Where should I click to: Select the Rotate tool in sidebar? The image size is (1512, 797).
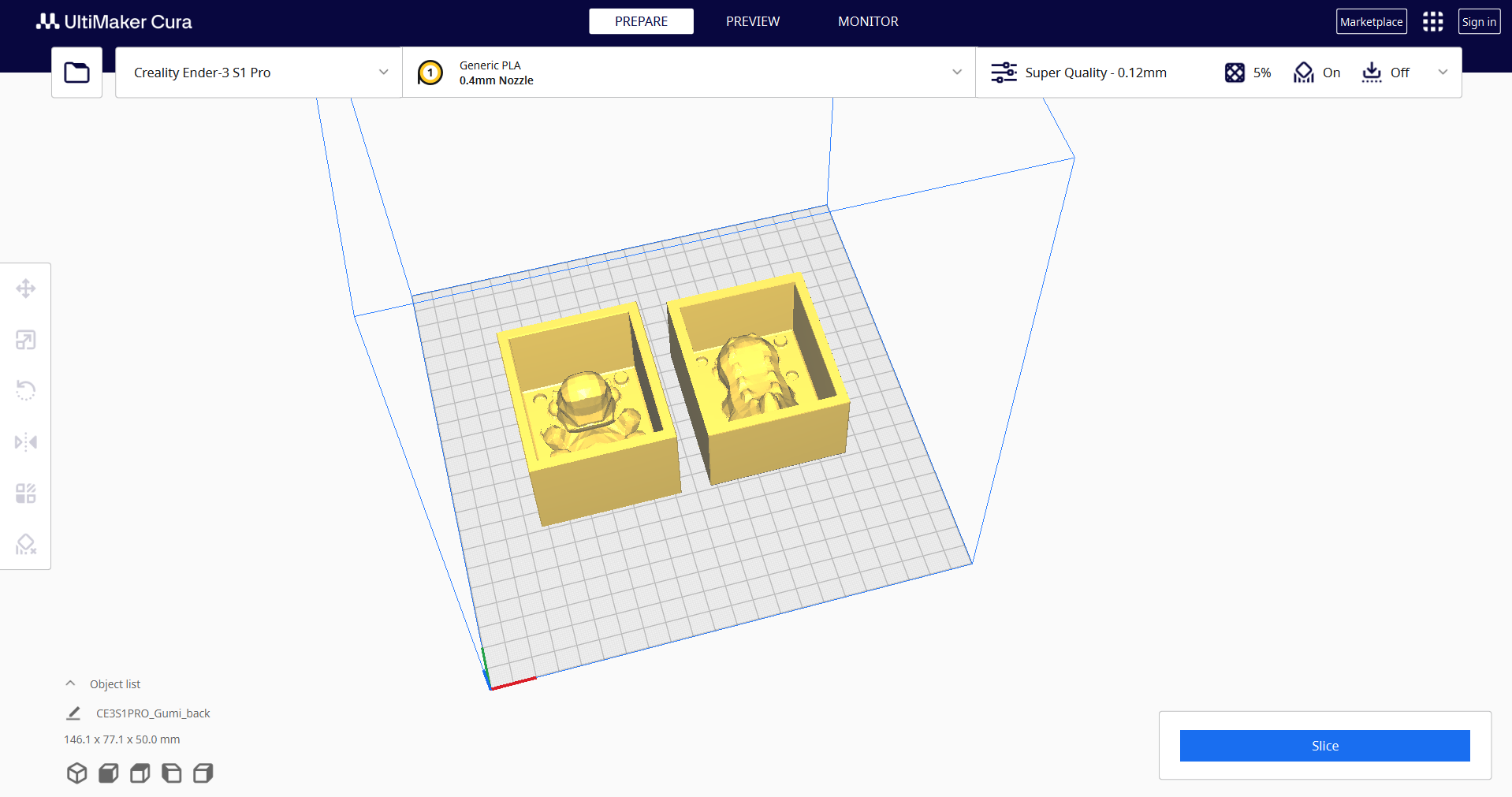26,390
